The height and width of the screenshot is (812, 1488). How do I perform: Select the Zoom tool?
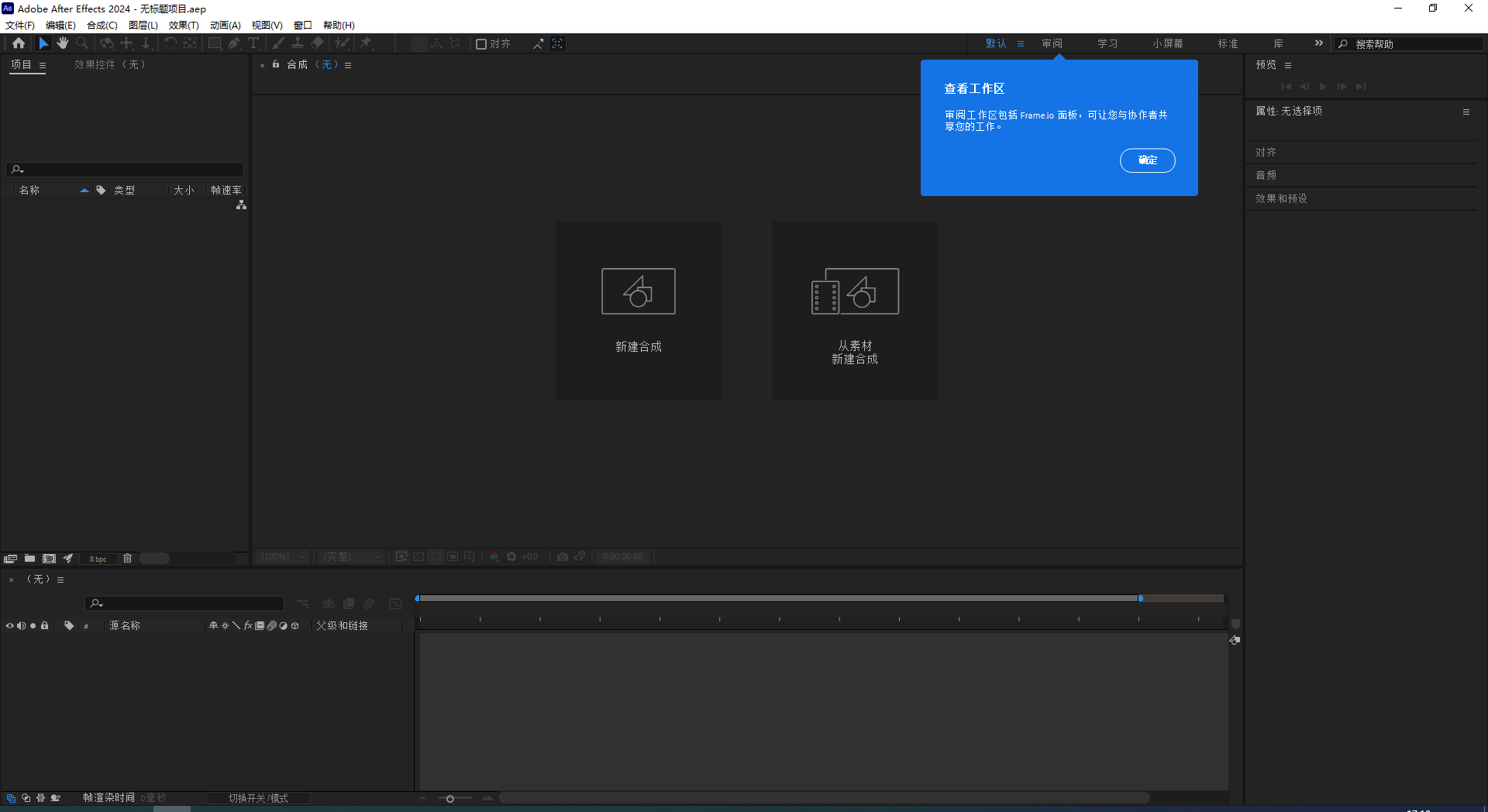pyautogui.click(x=82, y=43)
